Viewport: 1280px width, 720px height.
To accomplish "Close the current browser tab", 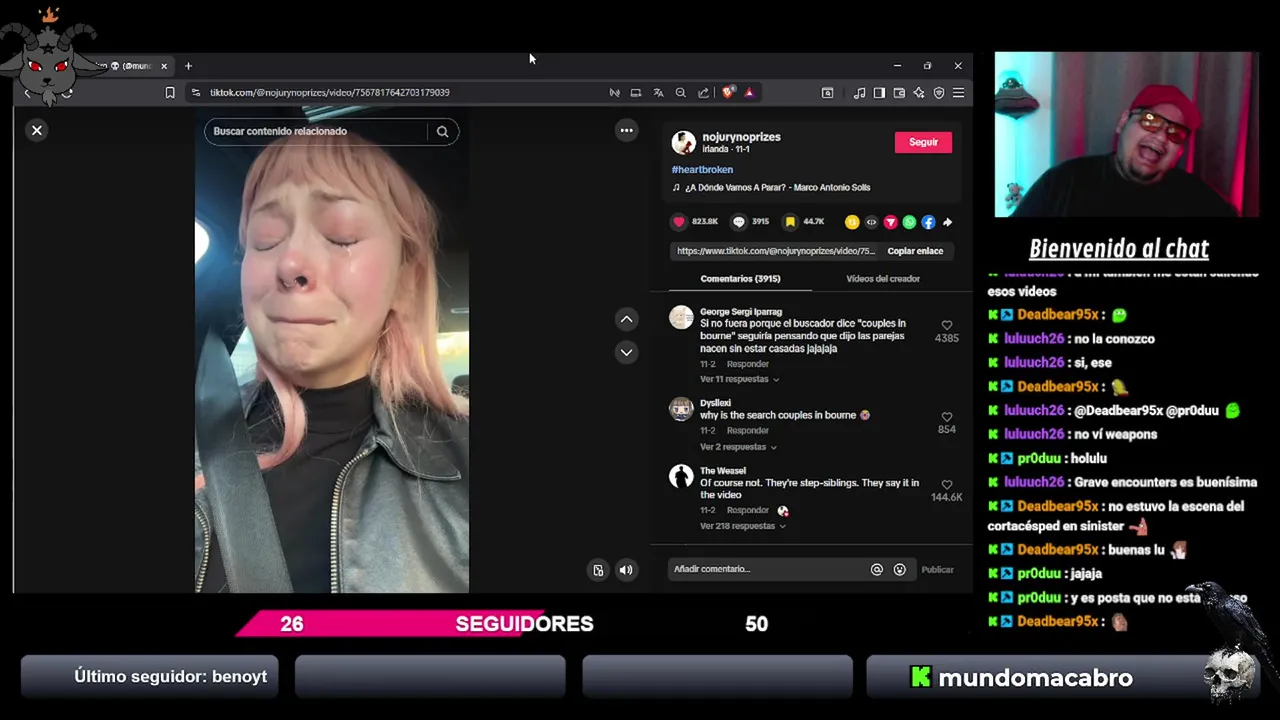I will (164, 66).
